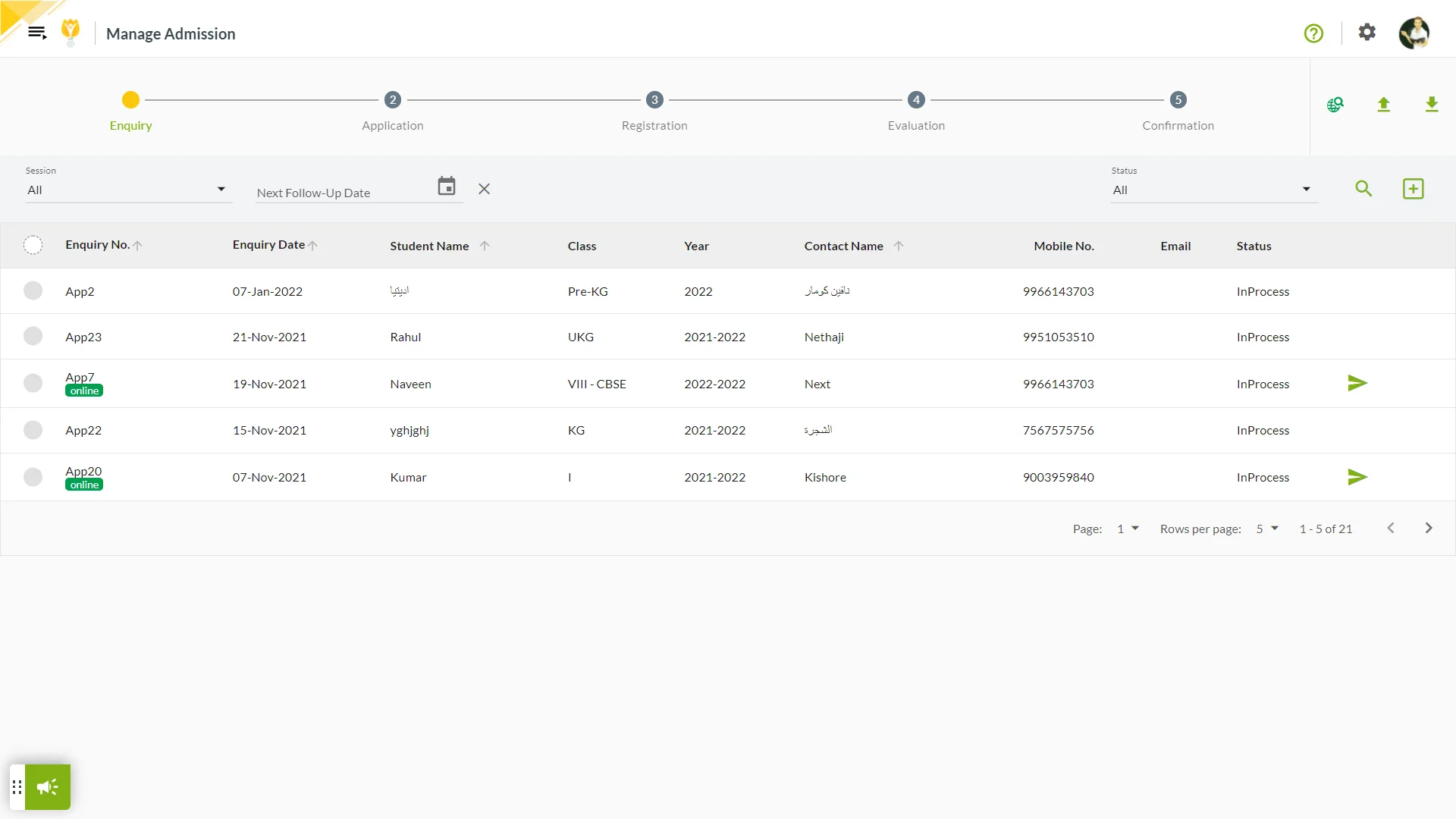Click the widget drag handle dots
Screen dimensions: 1456x819
pyautogui.click(x=17, y=787)
